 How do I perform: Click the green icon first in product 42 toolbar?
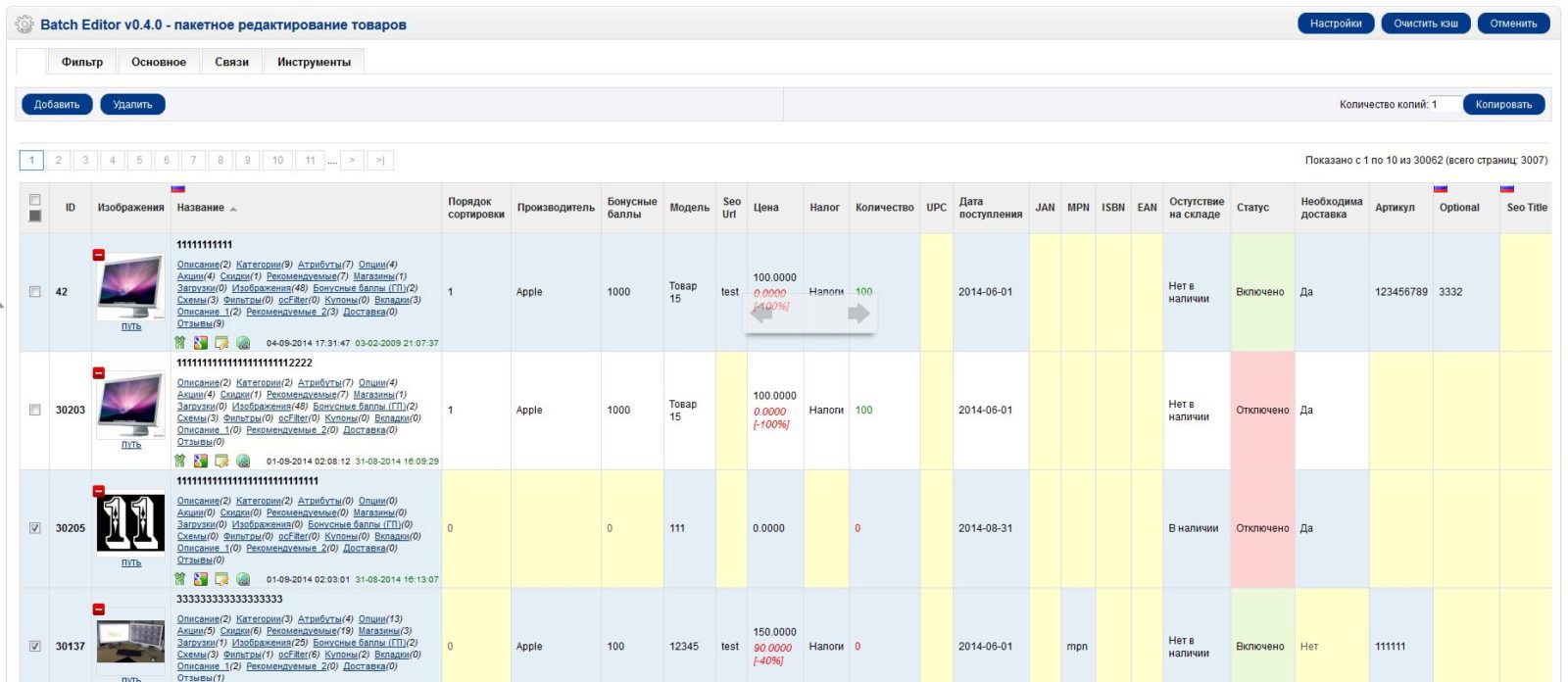(179, 343)
